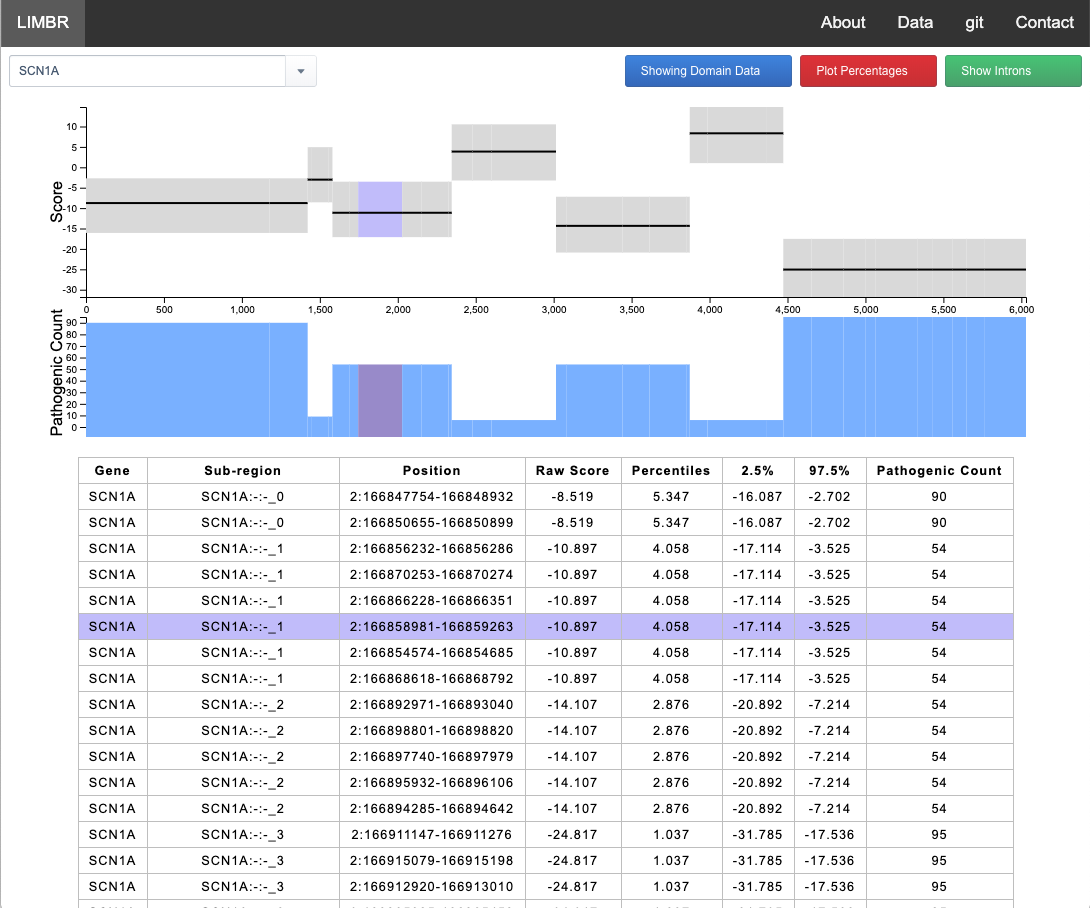Click the LIMBR brand logo link
1090x908 pixels.
[x=43, y=23]
